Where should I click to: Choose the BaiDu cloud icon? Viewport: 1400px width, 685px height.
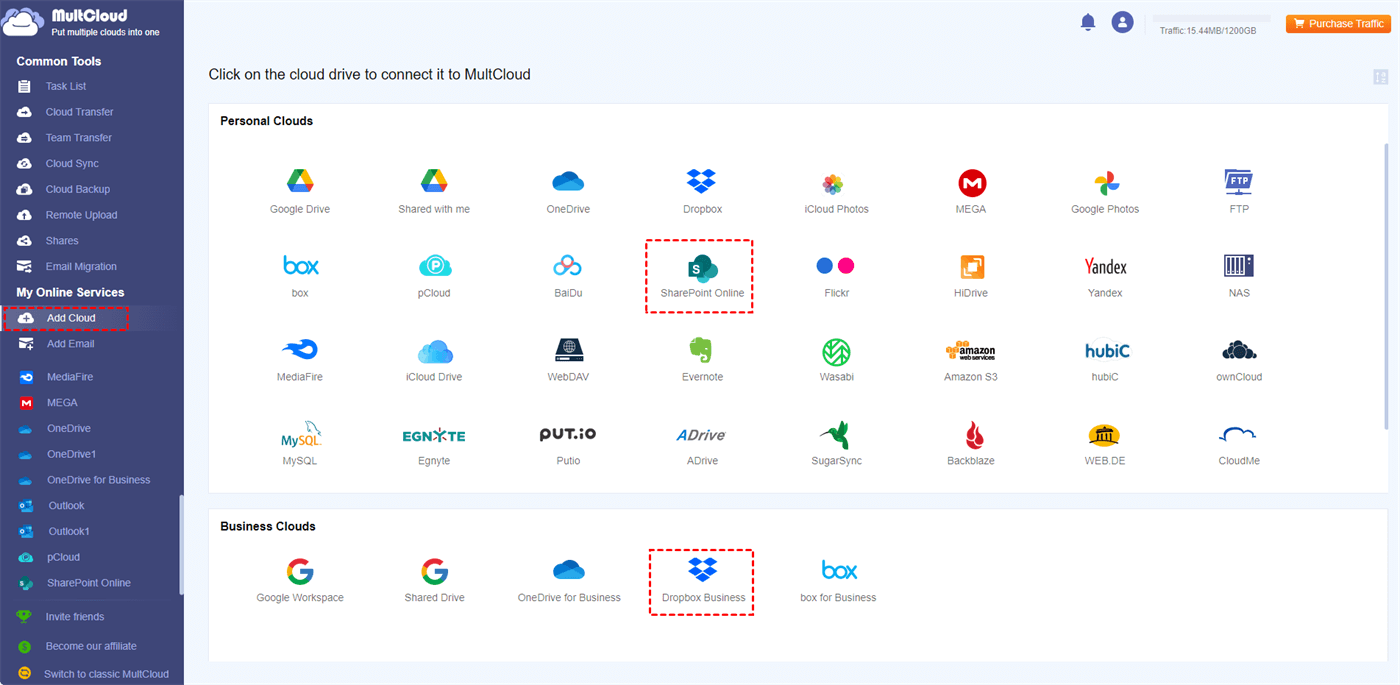click(568, 275)
